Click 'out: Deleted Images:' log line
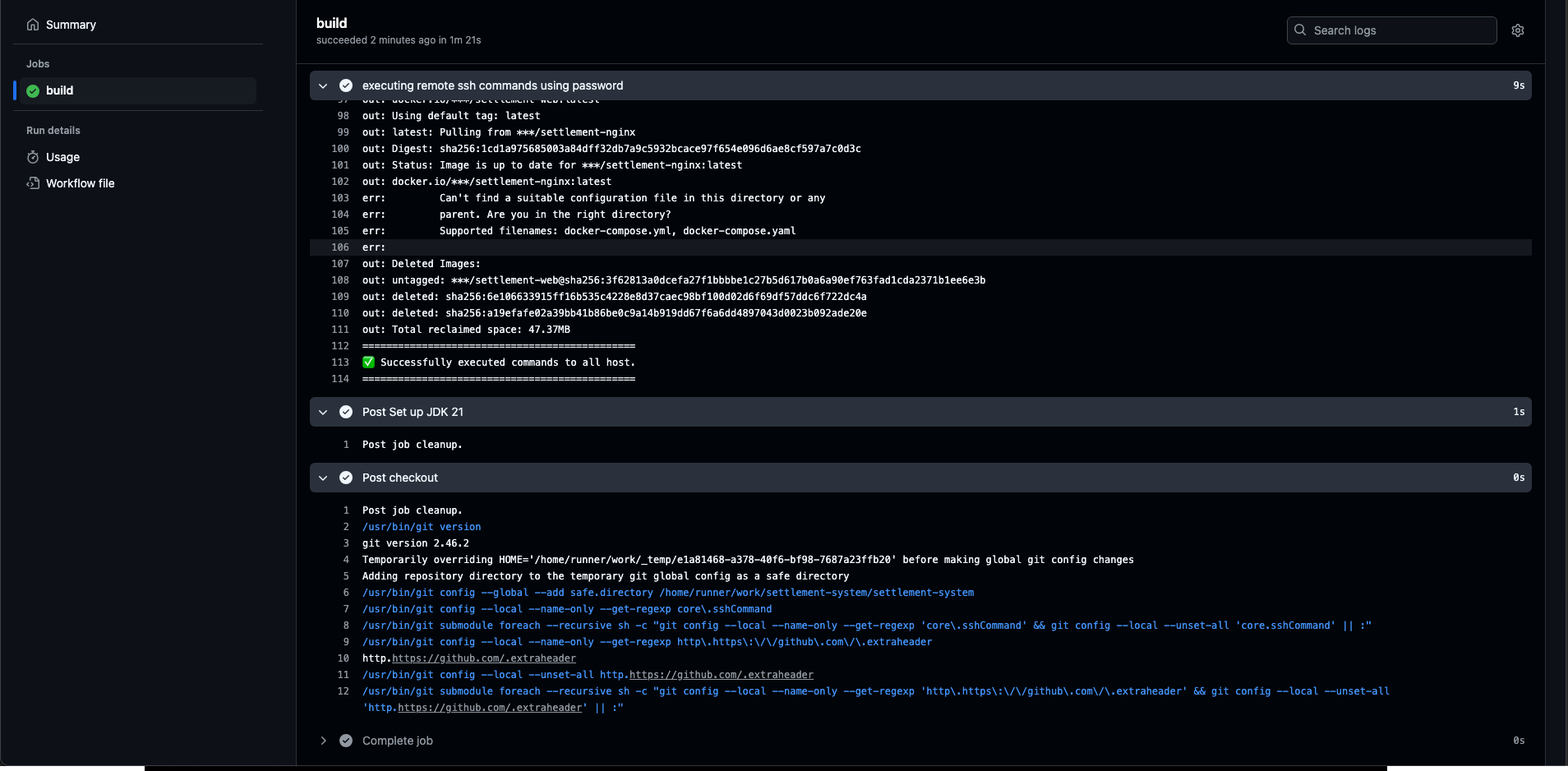The width and height of the screenshot is (1568, 771). [422, 264]
